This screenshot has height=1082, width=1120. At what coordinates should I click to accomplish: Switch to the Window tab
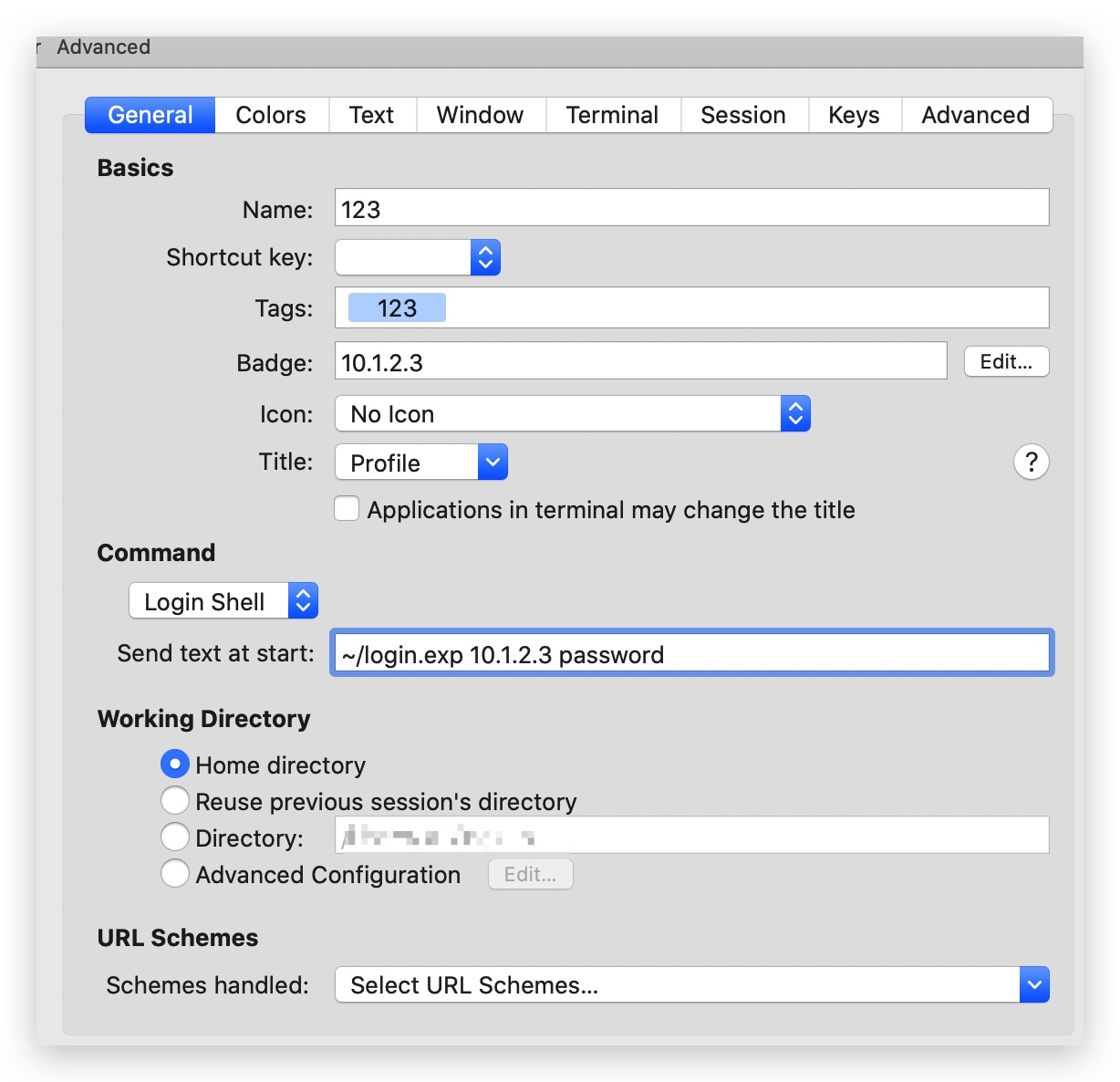point(481,115)
